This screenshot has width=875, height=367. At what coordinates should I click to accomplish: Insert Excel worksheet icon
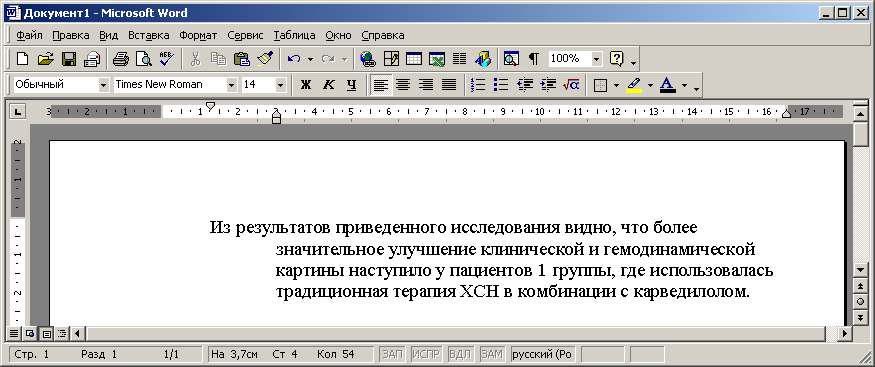pyautogui.click(x=436, y=58)
